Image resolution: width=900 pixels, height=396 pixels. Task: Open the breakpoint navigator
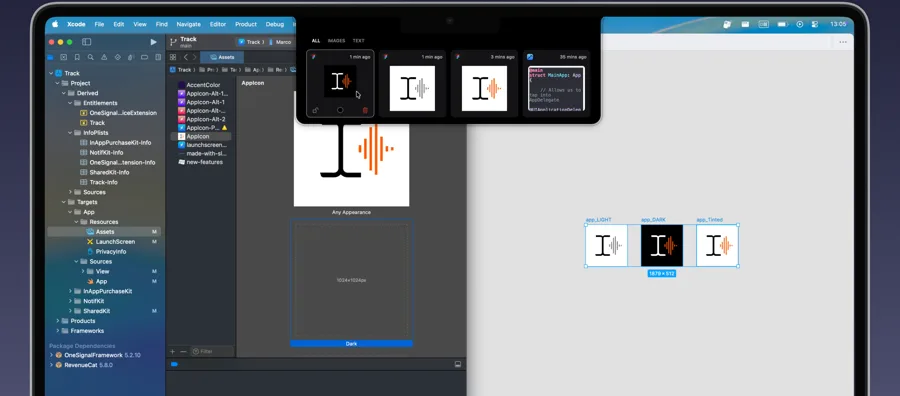pyautogui.click(x=145, y=57)
